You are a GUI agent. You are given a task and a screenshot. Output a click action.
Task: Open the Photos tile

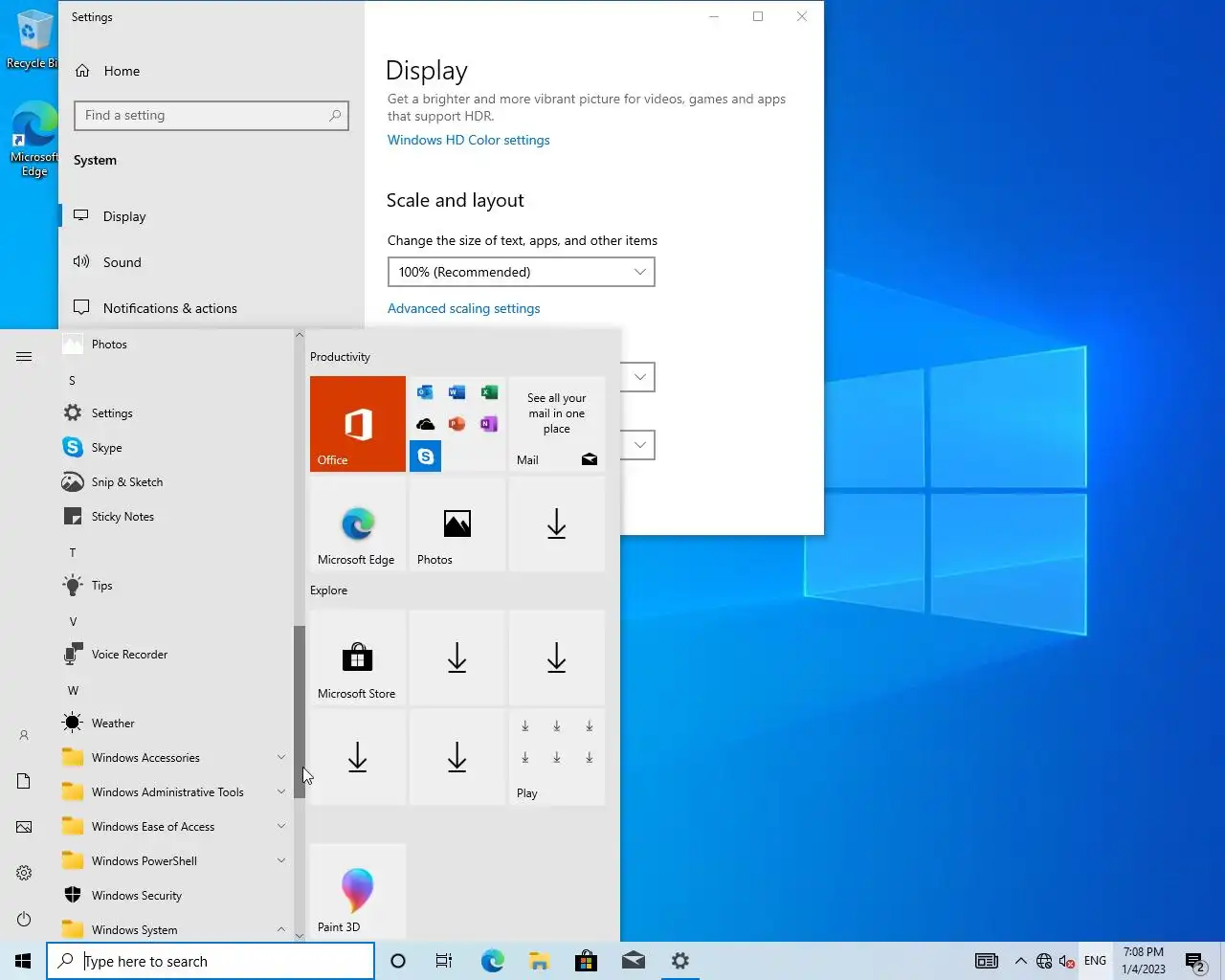tap(457, 523)
